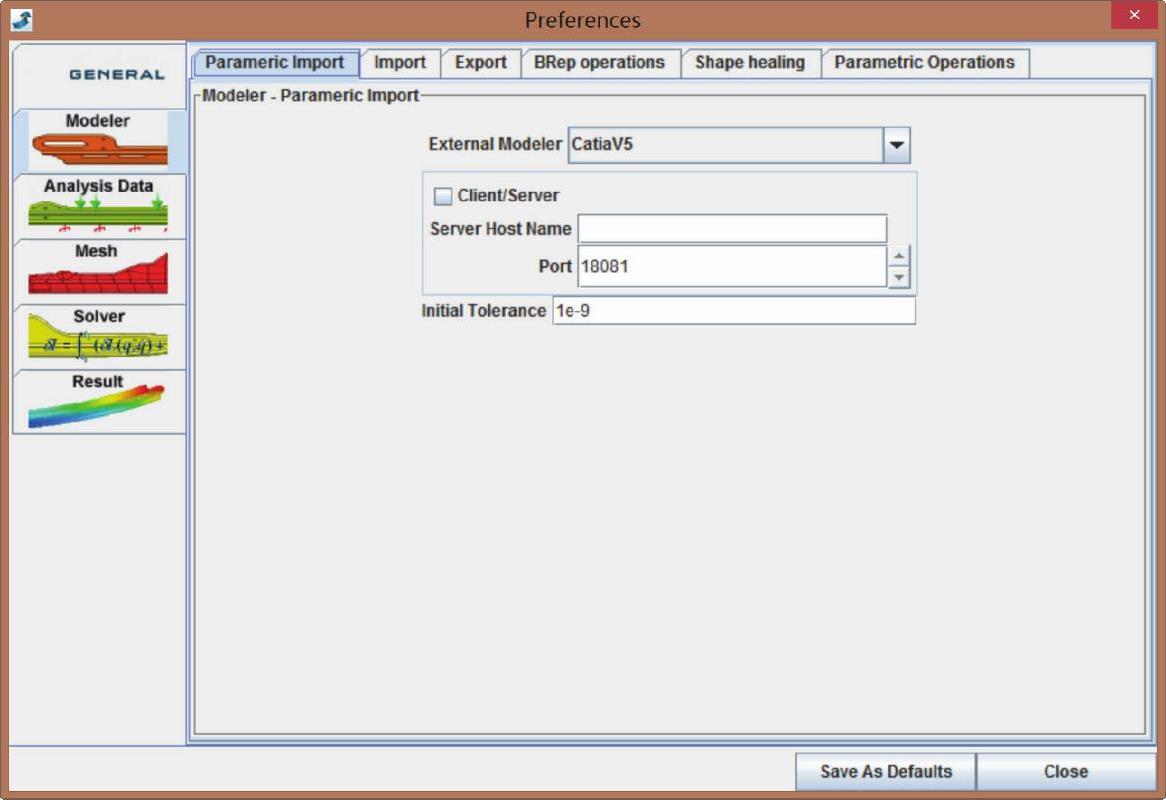Switch to the Import tab
This screenshot has width=1166, height=800.
click(x=400, y=63)
